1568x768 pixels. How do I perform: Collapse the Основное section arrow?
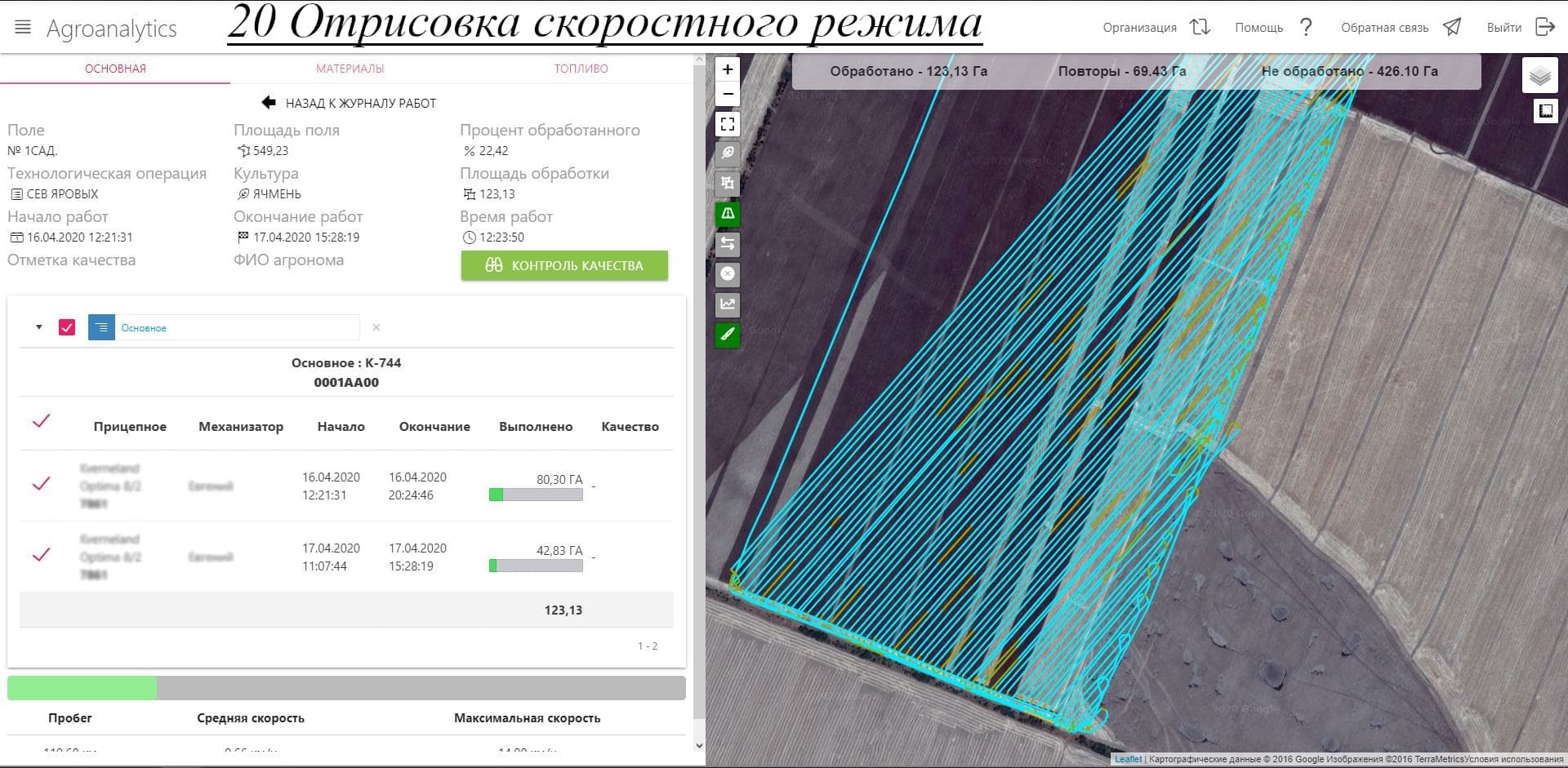[38, 327]
